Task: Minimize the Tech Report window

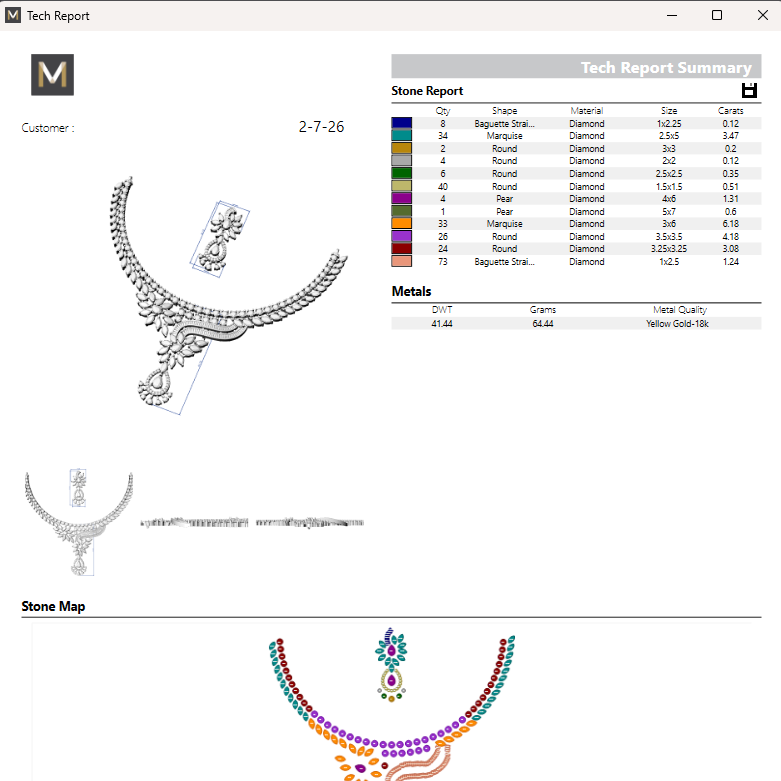Action: tap(672, 15)
